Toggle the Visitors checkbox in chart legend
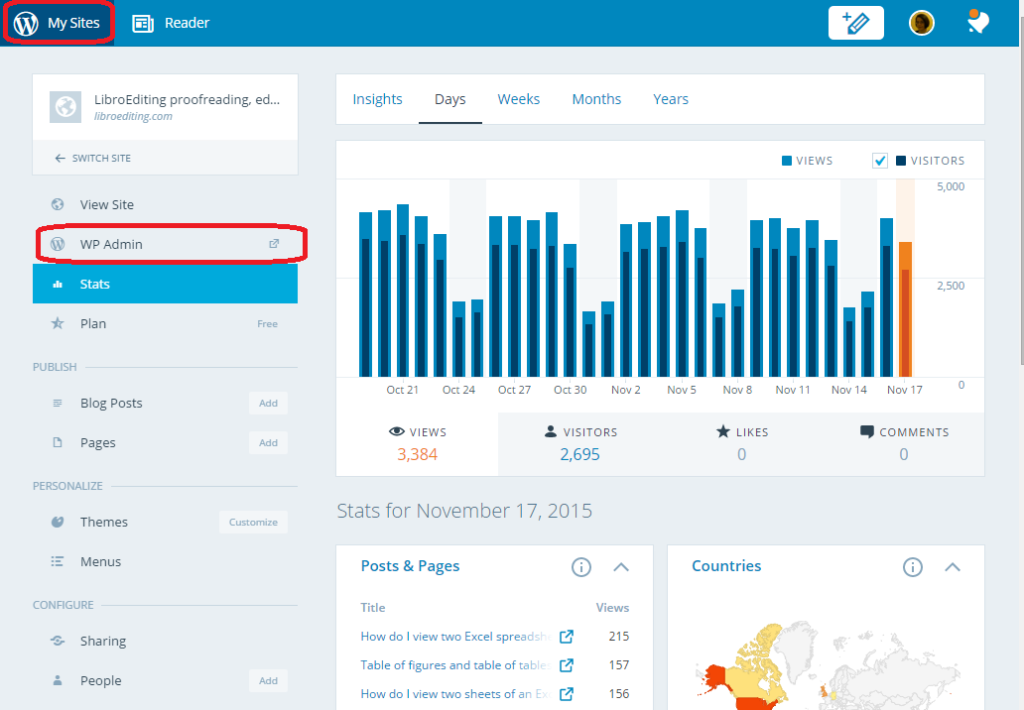The width and height of the screenshot is (1024, 710). click(x=880, y=161)
